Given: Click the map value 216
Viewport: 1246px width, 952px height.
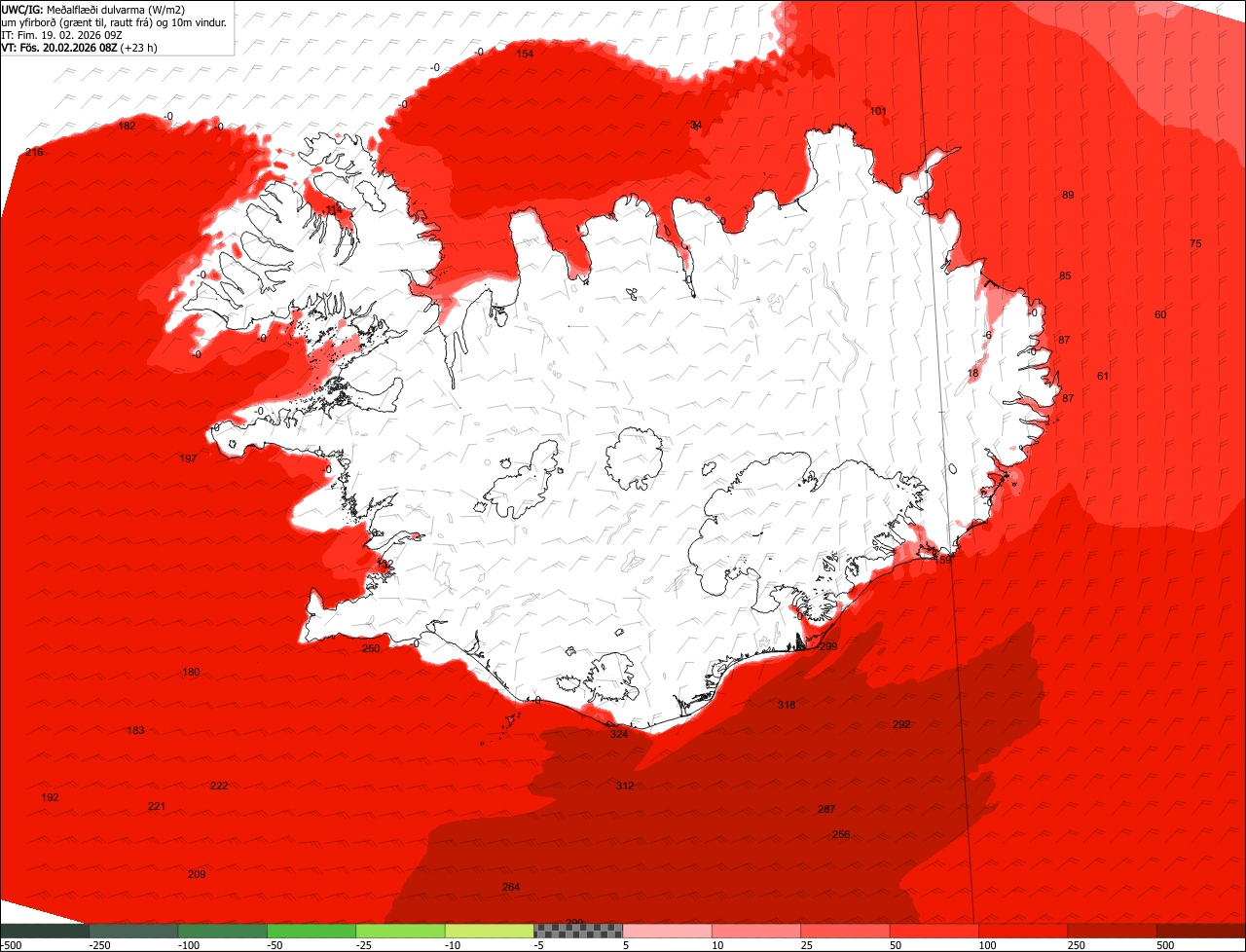Looking at the screenshot, I should pyautogui.click(x=34, y=152).
